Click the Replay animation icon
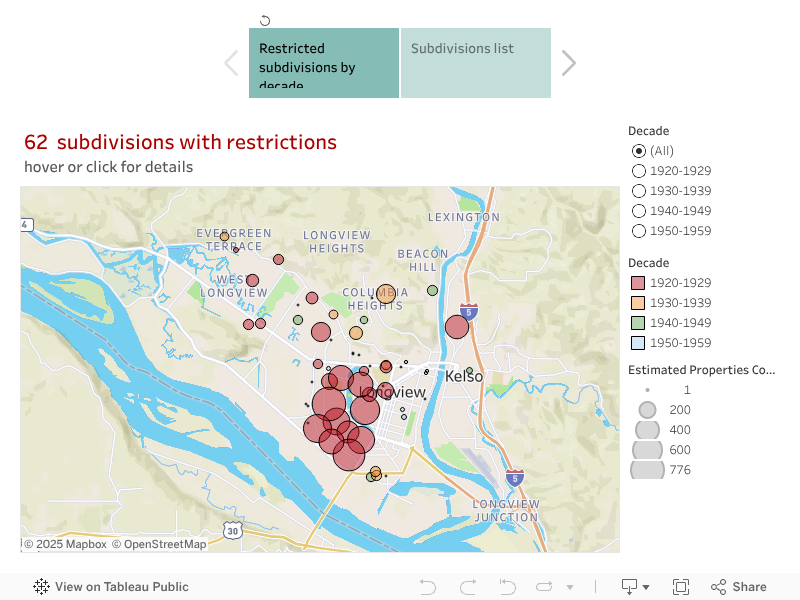The image size is (800, 600). (545, 587)
